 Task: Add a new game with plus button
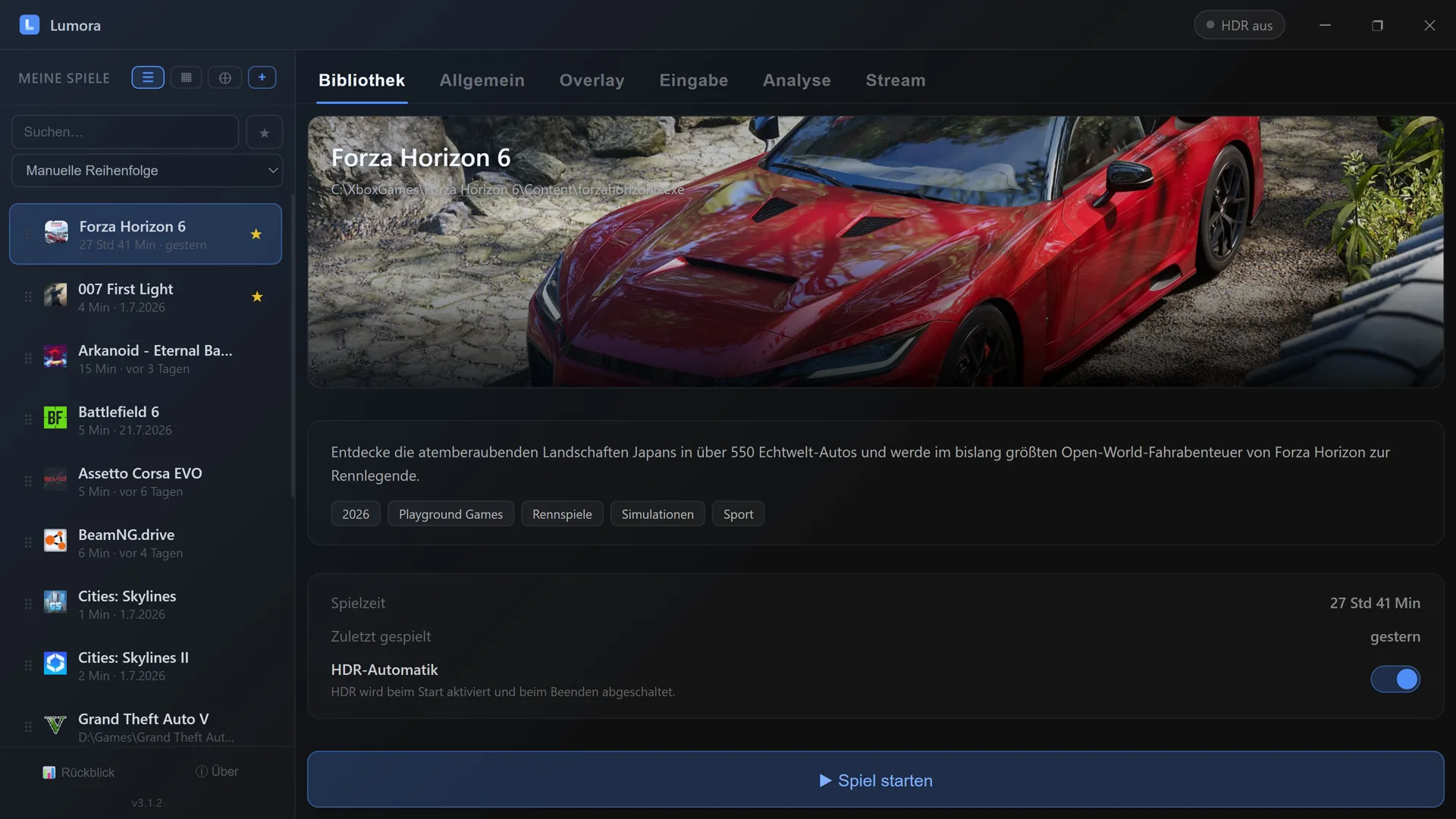tap(262, 77)
